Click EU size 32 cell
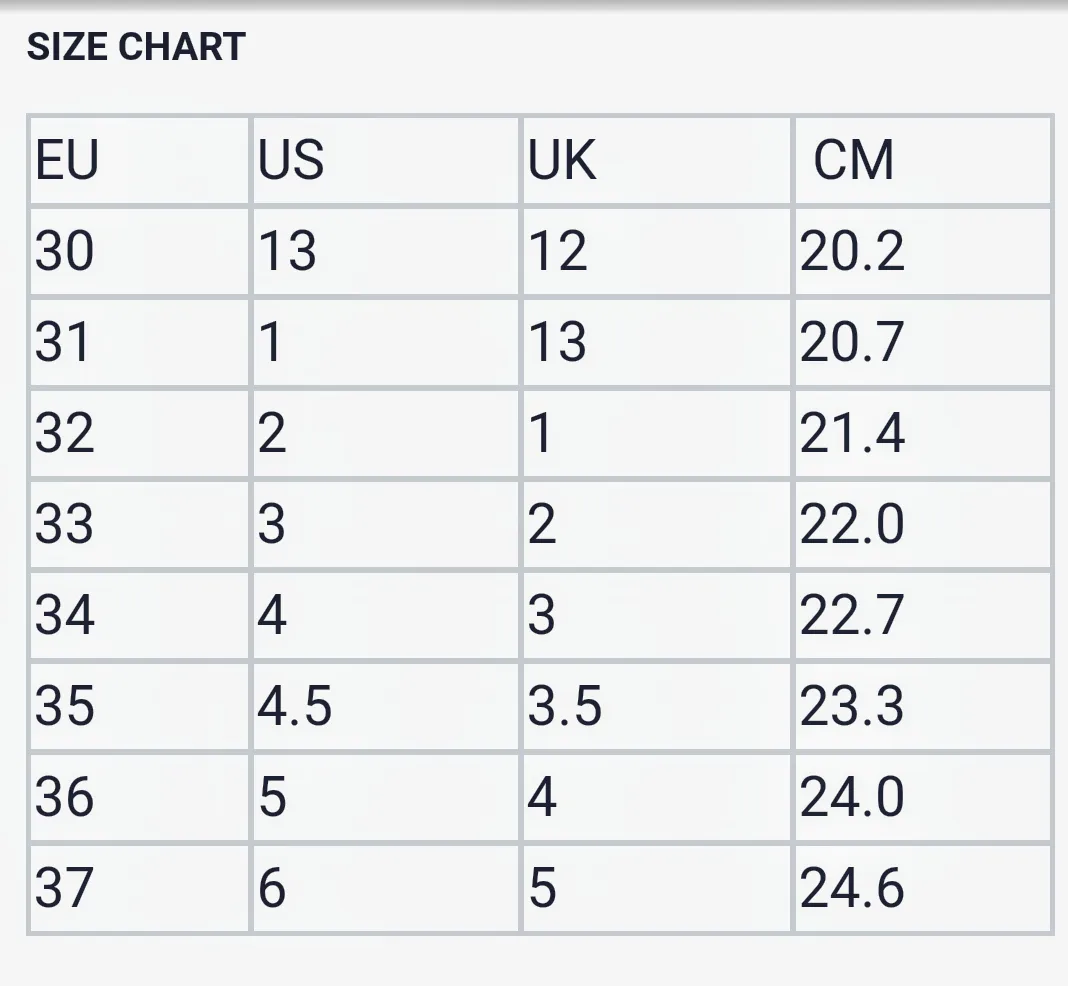1068x986 pixels. (139, 433)
